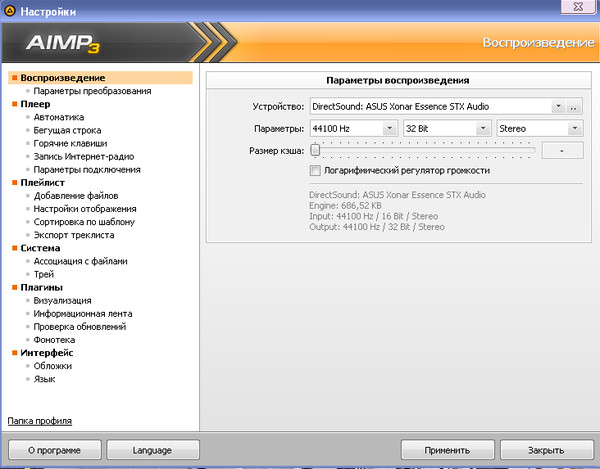Open Параметры подключения page
Screen dimensions: 600x469
click(x=87, y=169)
